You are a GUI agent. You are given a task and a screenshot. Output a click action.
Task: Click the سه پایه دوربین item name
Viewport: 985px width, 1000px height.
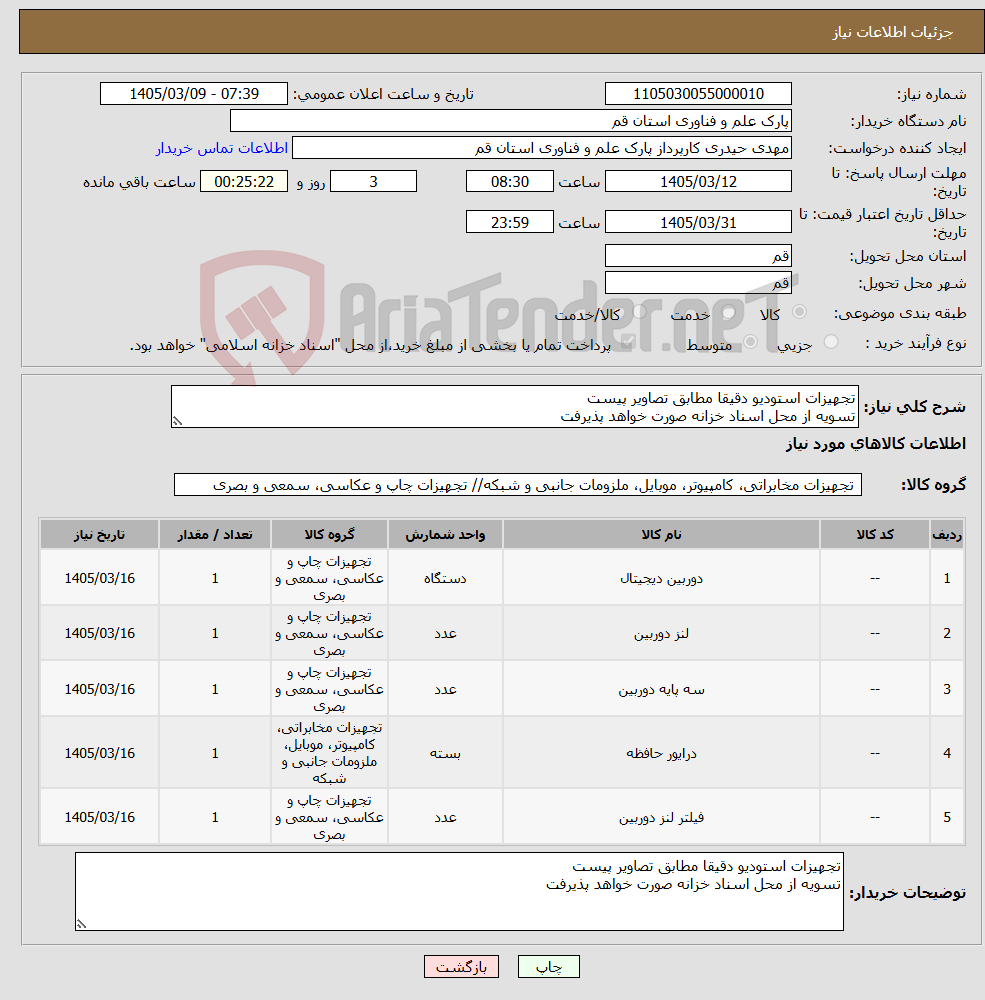661,689
